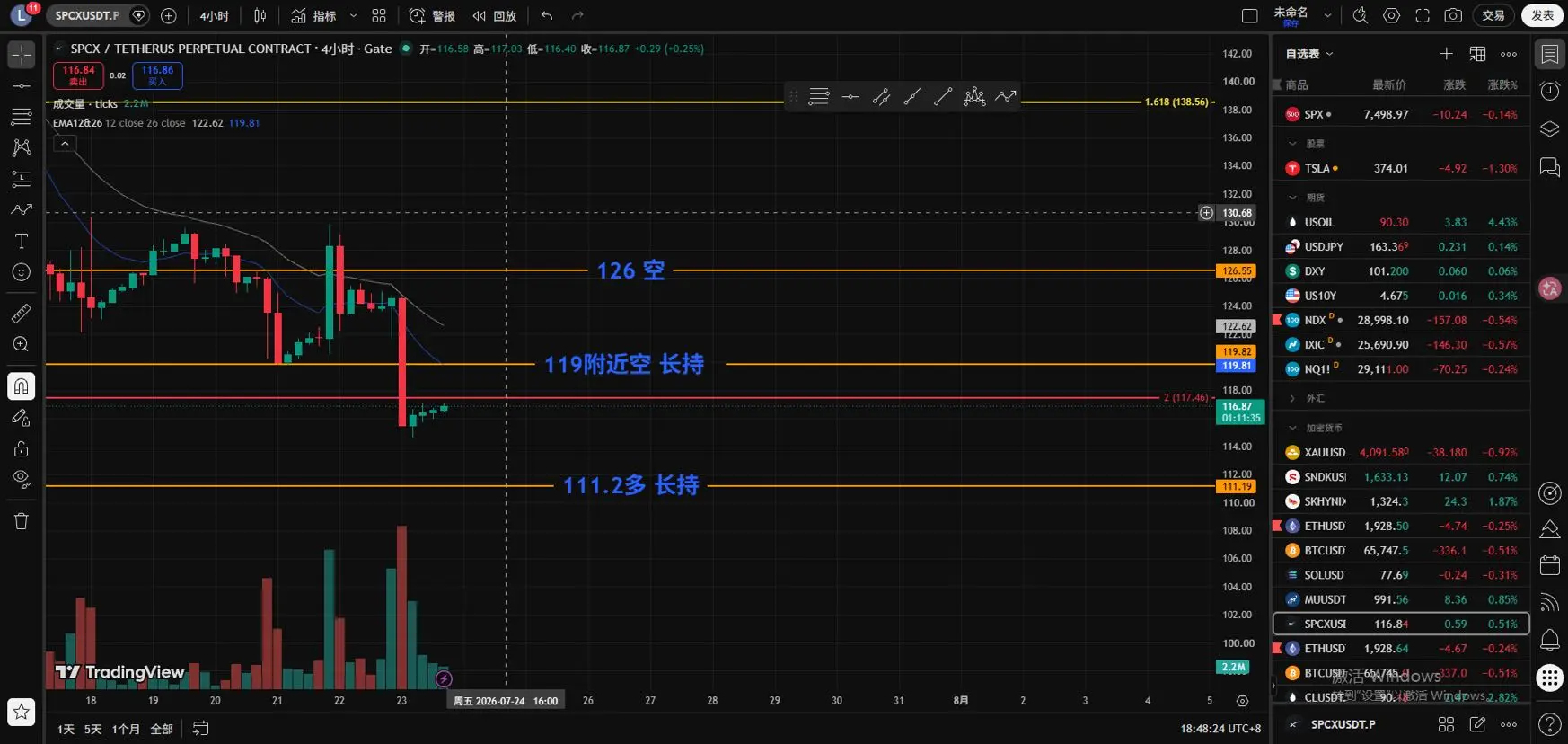Click the 116.86 buy button
1568x744 pixels.
coord(157,75)
